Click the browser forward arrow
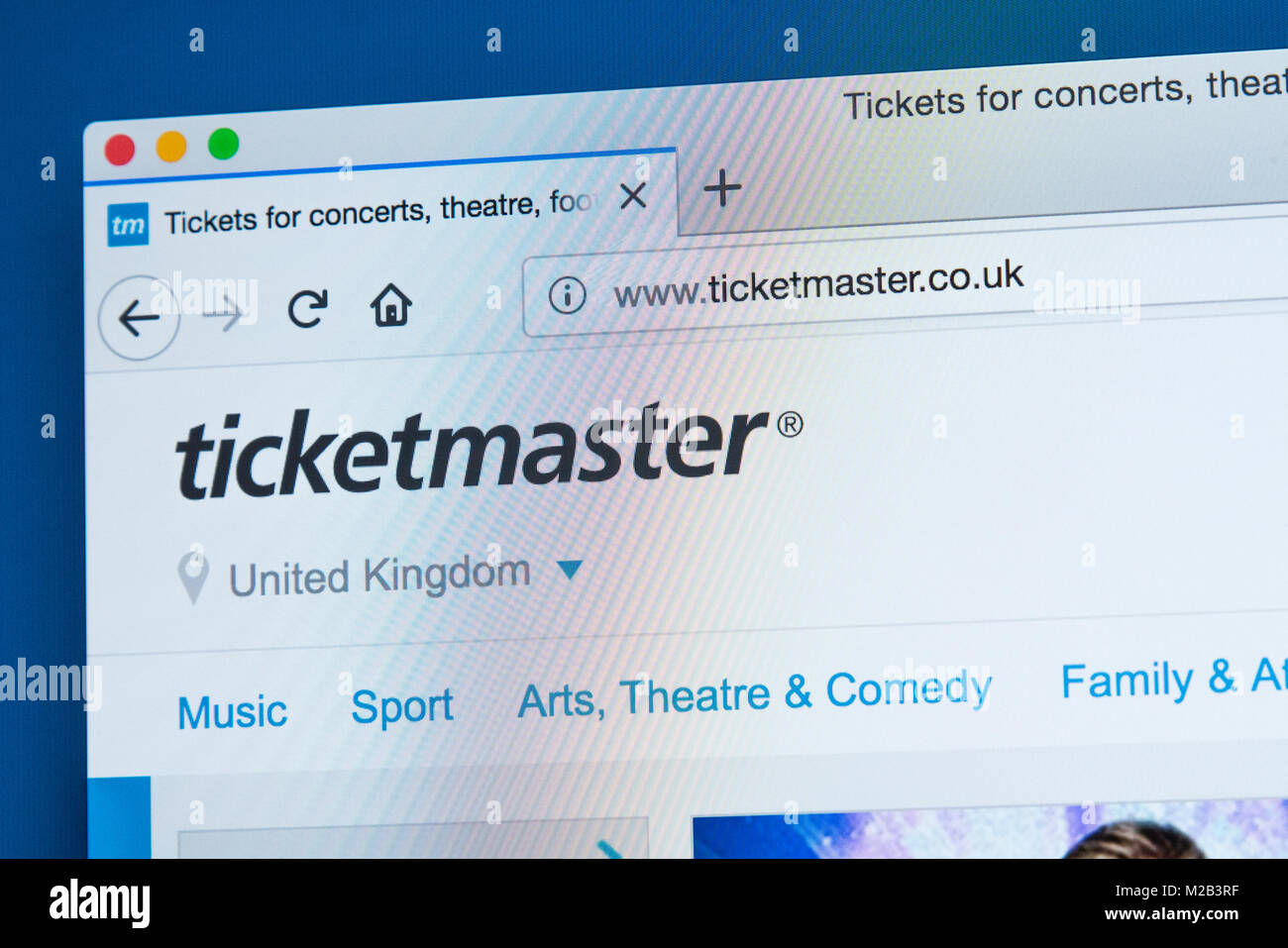Viewport: 1288px width, 948px height. pos(223,316)
